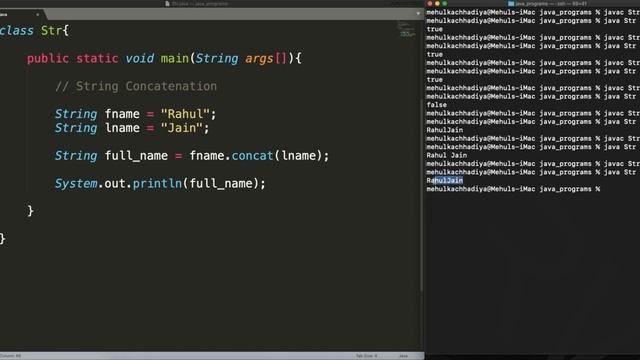The width and height of the screenshot is (640, 360).
Task: Click the "concat" method call in code
Action: coord(252,156)
